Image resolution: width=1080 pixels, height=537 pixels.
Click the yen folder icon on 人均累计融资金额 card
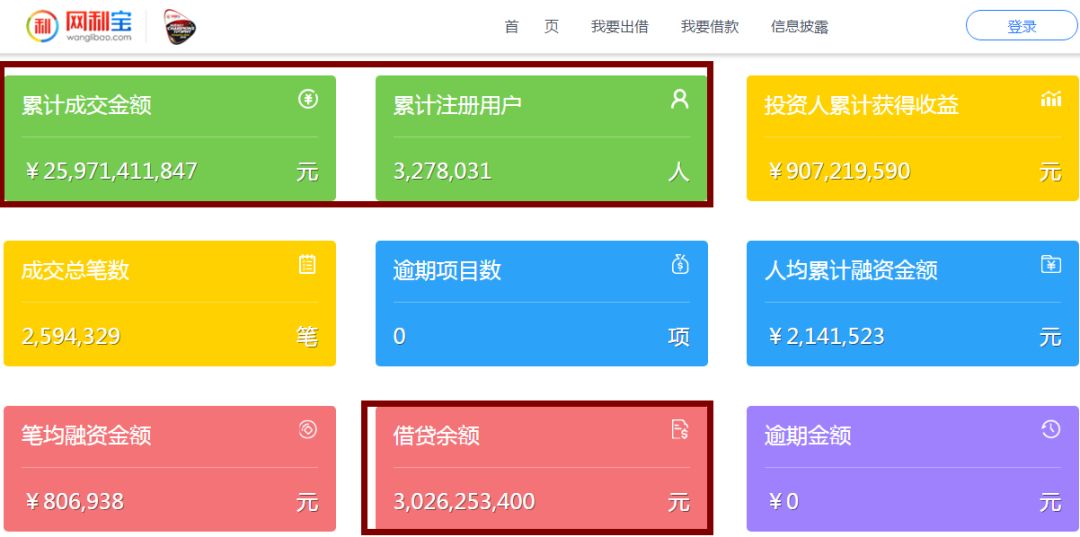click(x=1050, y=265)
